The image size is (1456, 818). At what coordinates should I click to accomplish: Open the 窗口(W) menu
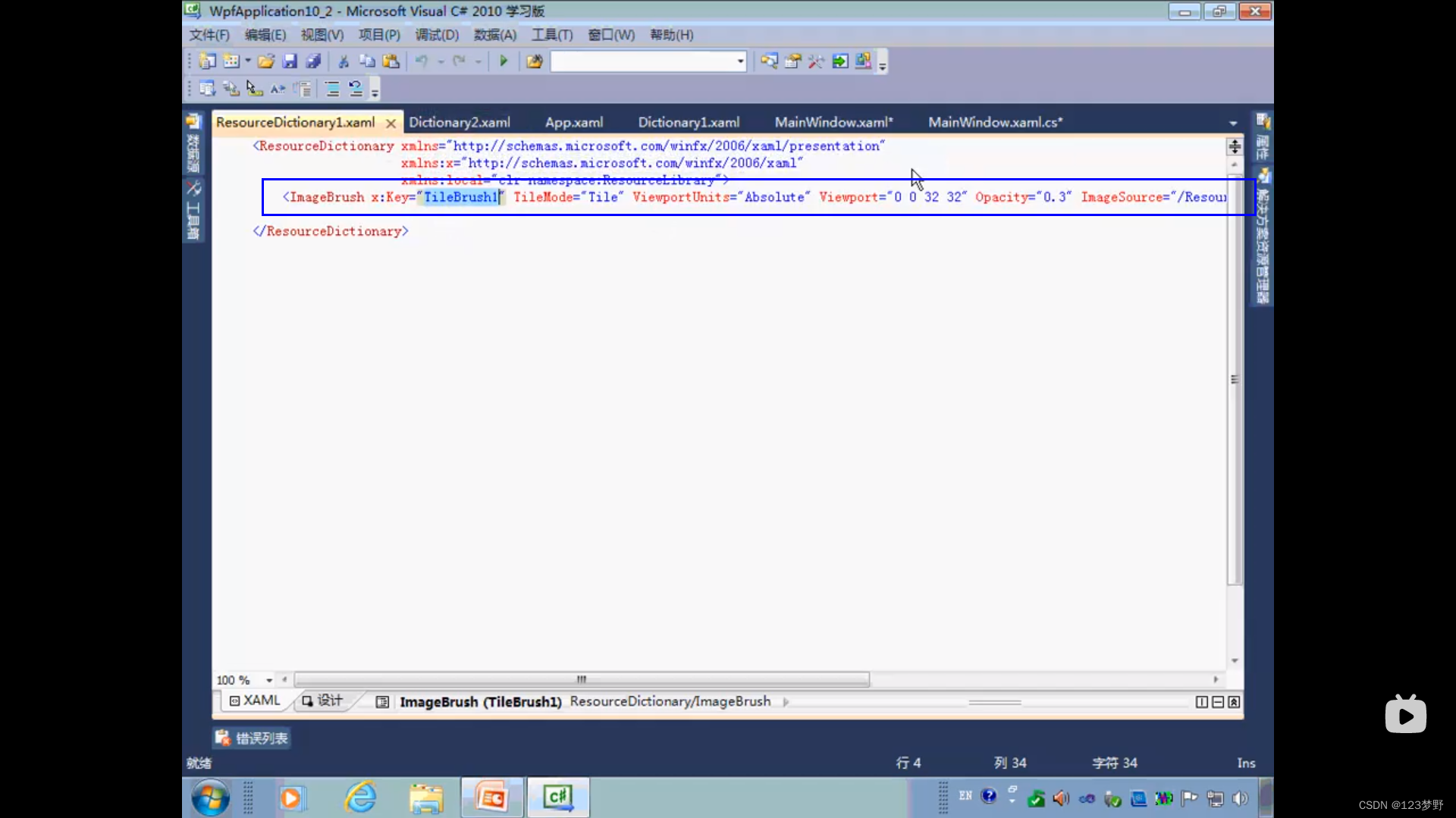611,35
